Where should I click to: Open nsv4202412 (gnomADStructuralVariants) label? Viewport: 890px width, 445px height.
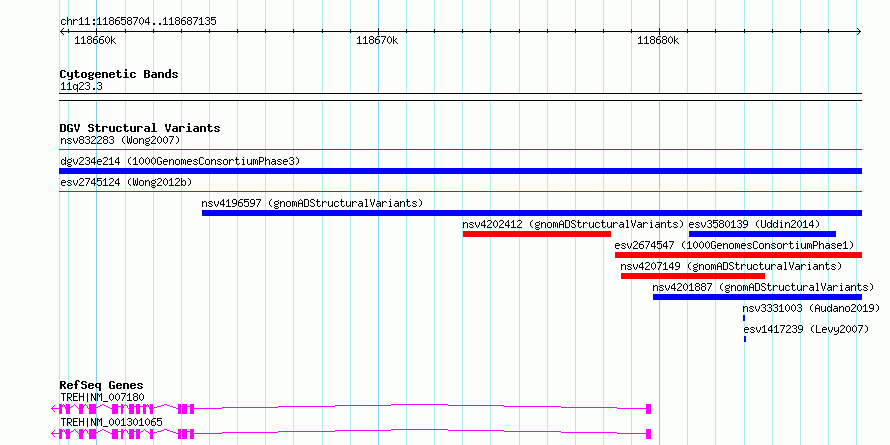[x=573, y=224]
